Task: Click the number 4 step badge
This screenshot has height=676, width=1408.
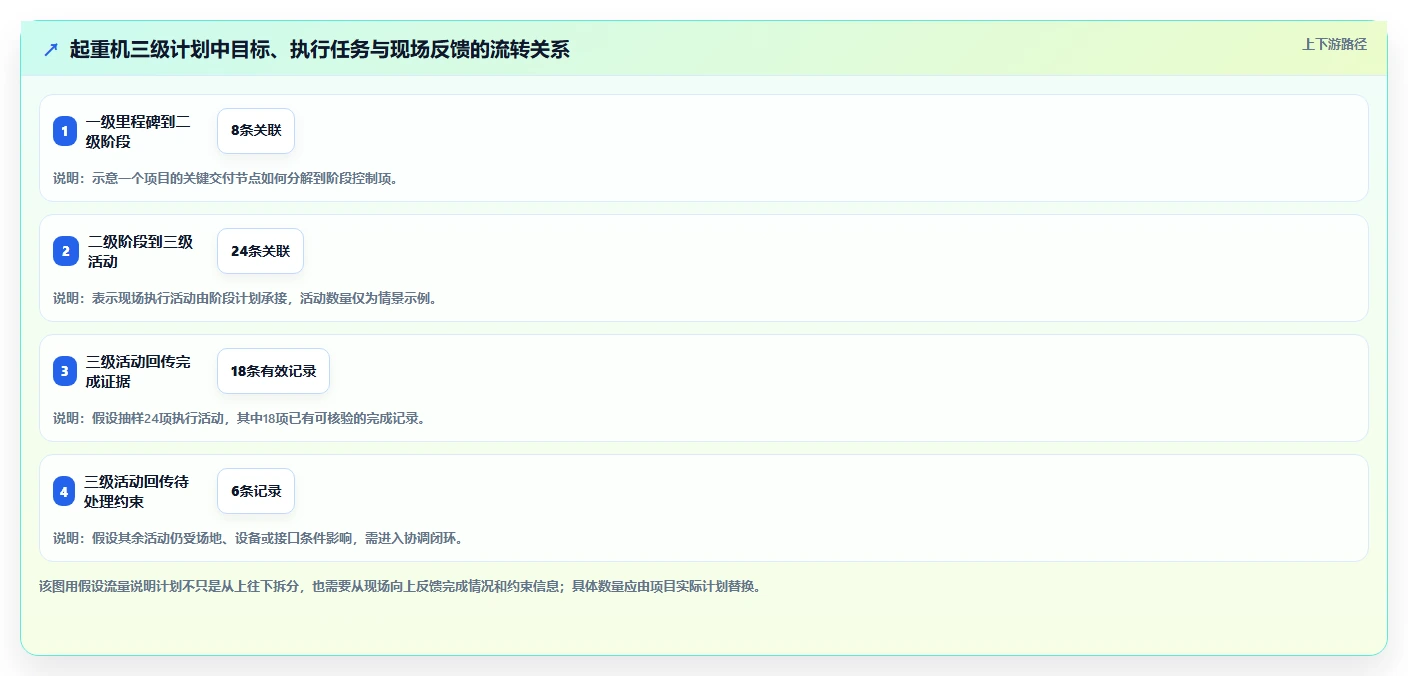Action: 65,491
